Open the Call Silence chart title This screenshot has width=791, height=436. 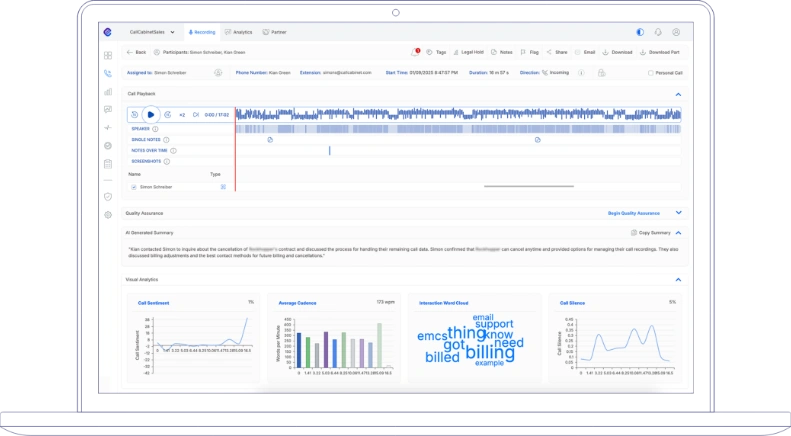[x=572, y=303]
